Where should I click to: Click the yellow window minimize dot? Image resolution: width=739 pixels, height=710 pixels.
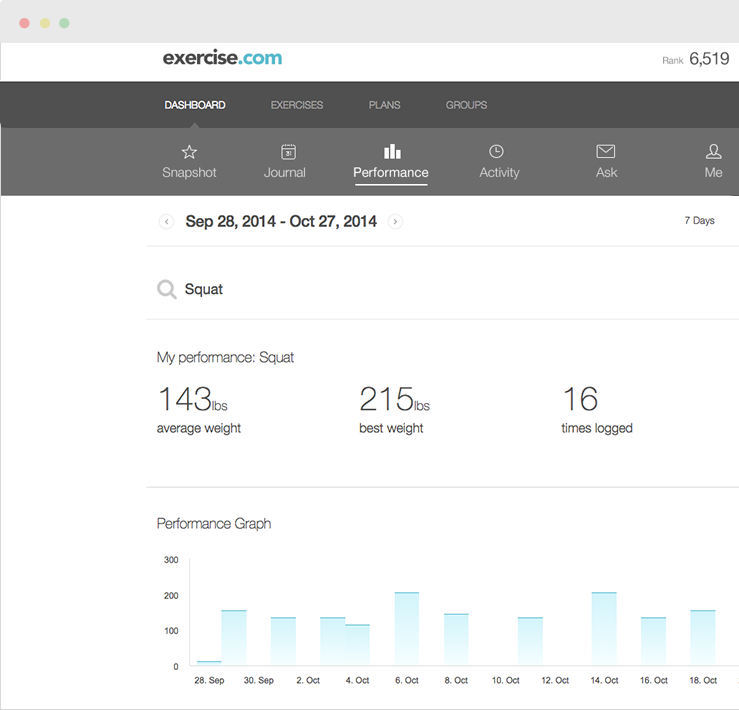45,23
